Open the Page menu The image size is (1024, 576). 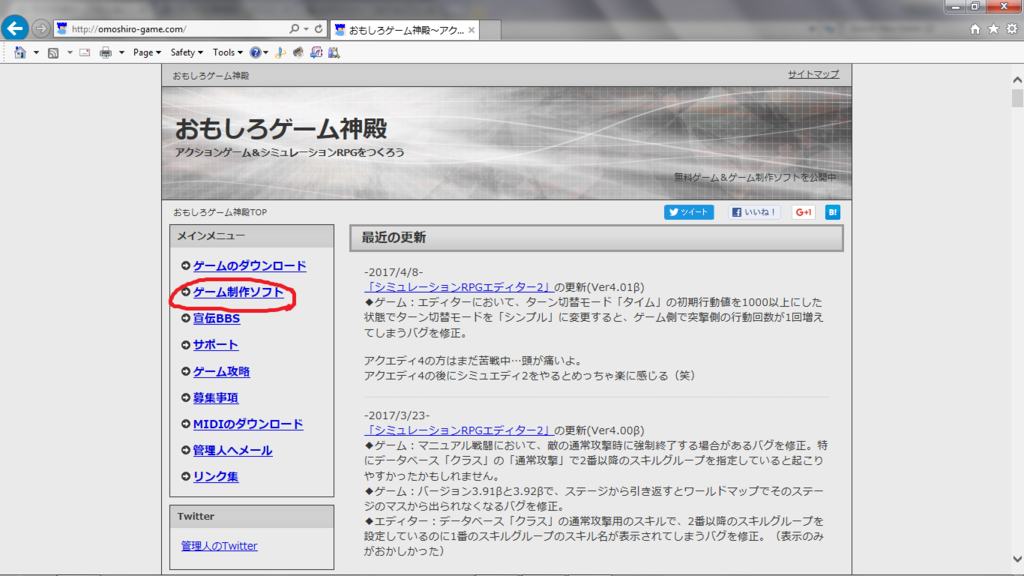147,52
